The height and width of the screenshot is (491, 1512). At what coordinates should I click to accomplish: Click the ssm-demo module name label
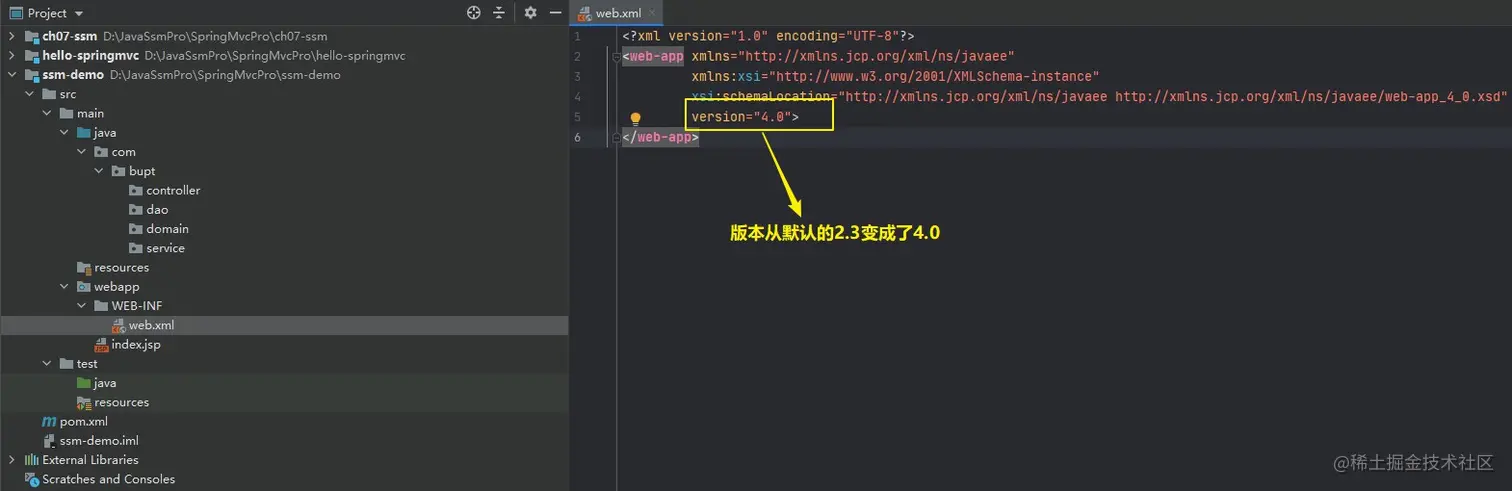(73, 75)
